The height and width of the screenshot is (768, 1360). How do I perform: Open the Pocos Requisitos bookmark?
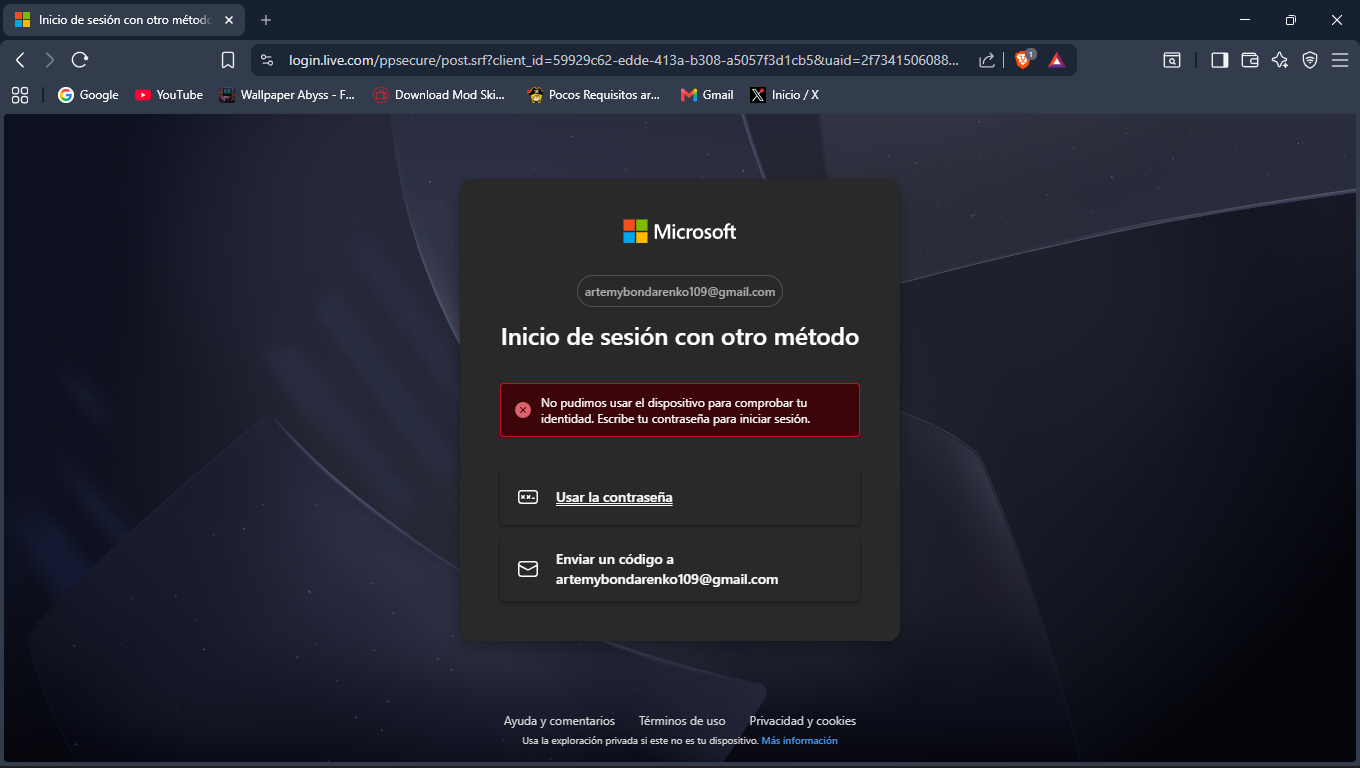coord(594,95)
